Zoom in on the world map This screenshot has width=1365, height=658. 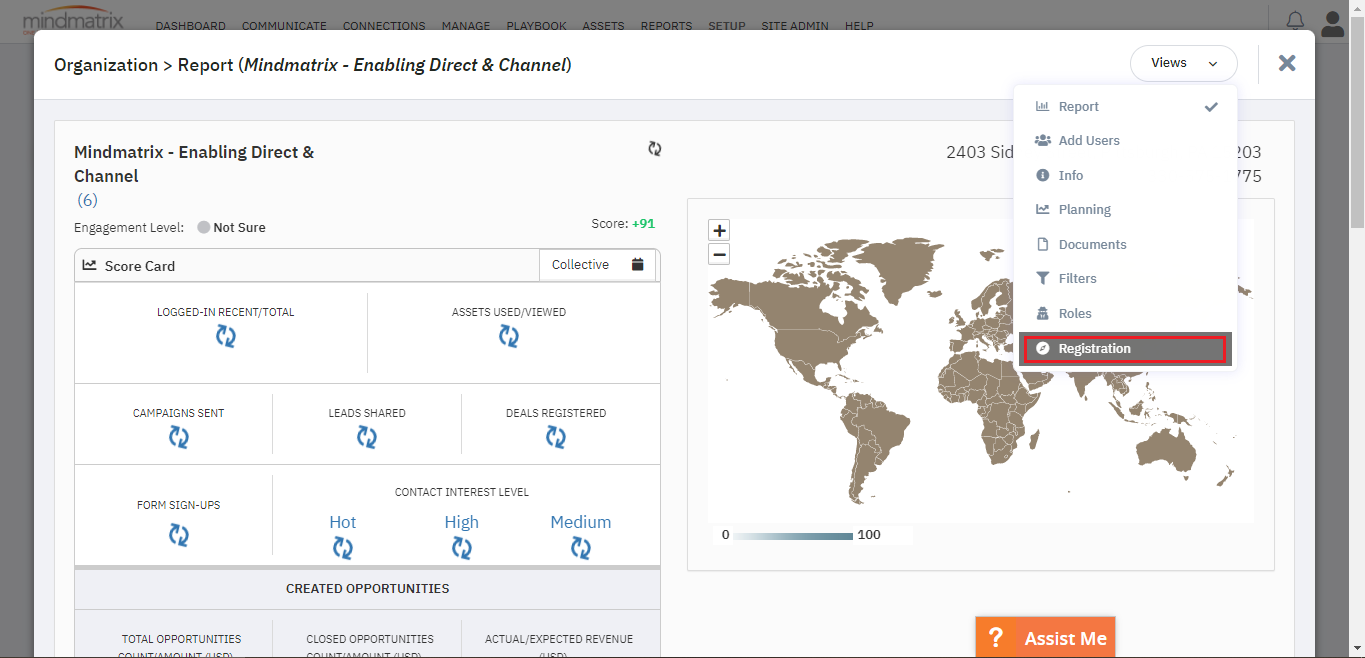click(719, 230)
